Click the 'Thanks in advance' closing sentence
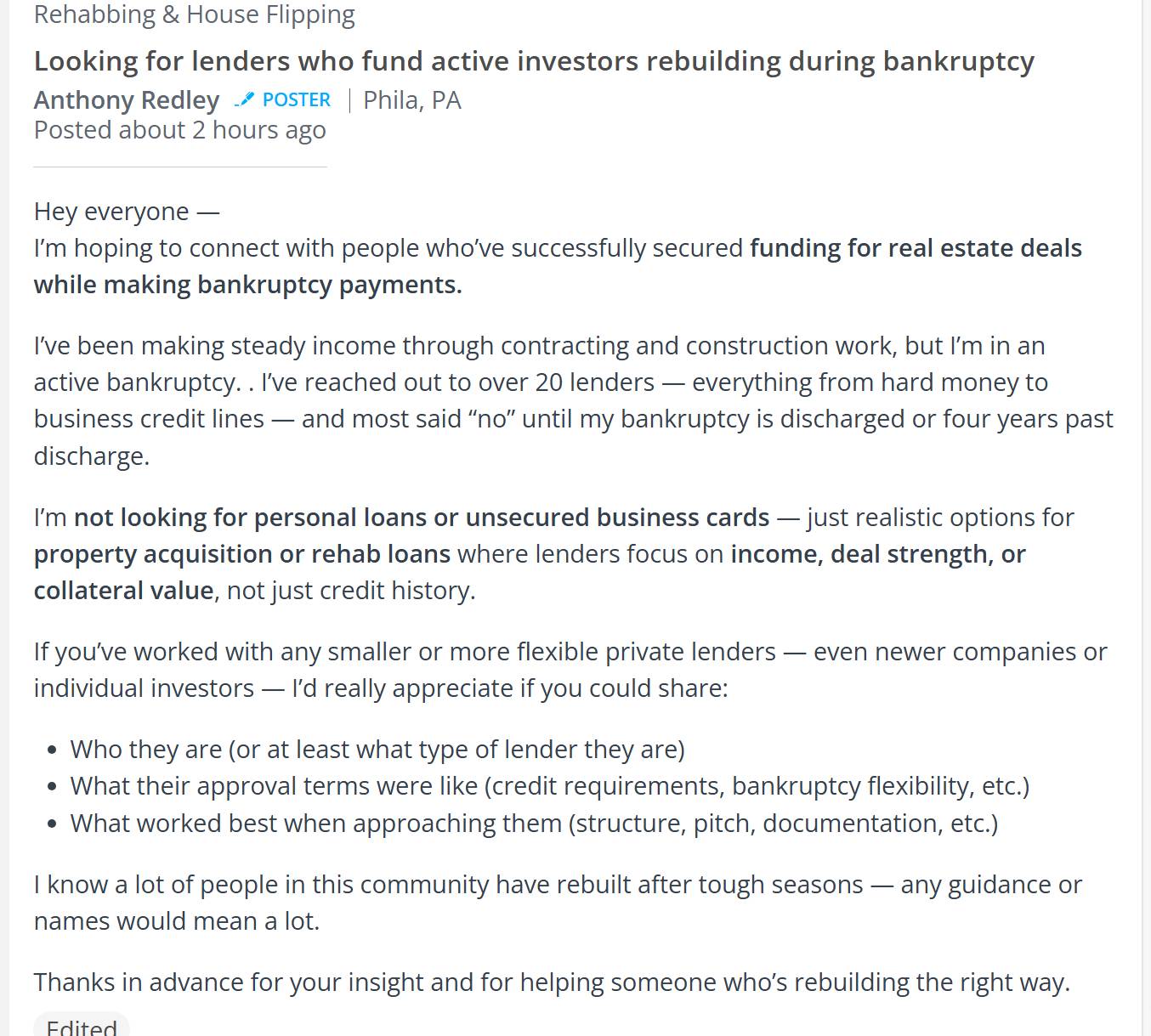 [x=552, y=982]
